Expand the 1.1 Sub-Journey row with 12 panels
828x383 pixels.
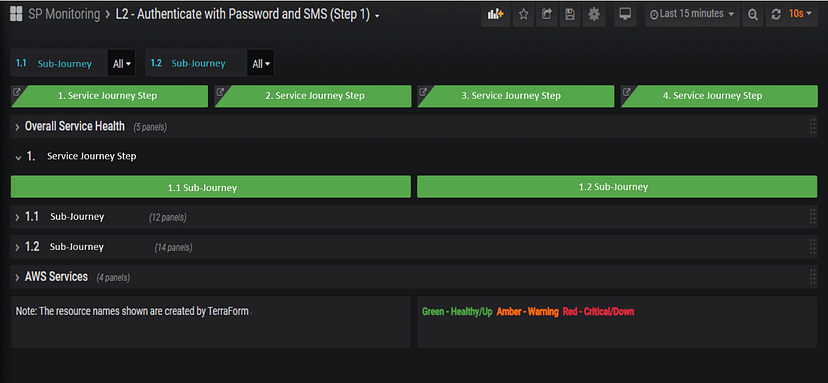click(17, 217)
